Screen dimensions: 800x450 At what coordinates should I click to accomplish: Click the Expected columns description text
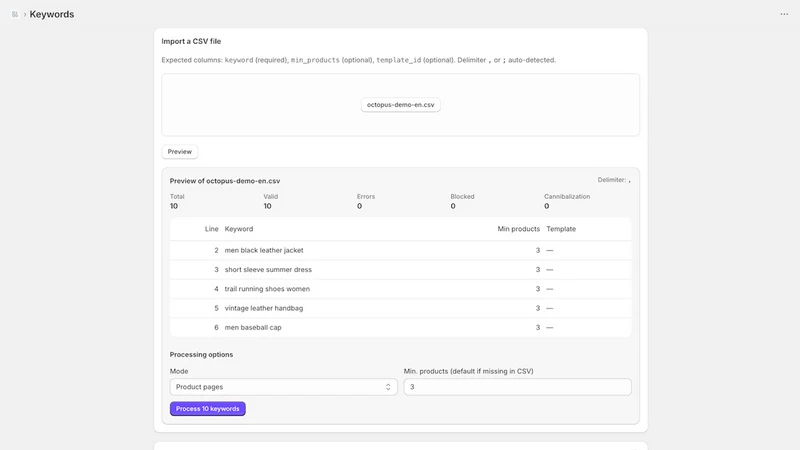(359, 60)
